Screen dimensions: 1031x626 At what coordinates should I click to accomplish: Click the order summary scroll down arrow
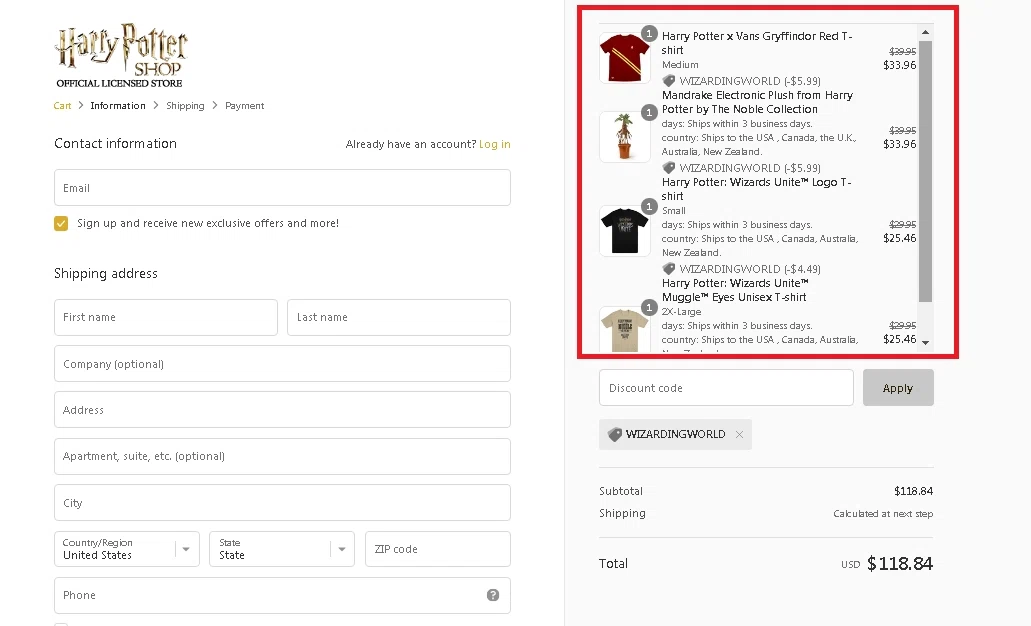925,343
